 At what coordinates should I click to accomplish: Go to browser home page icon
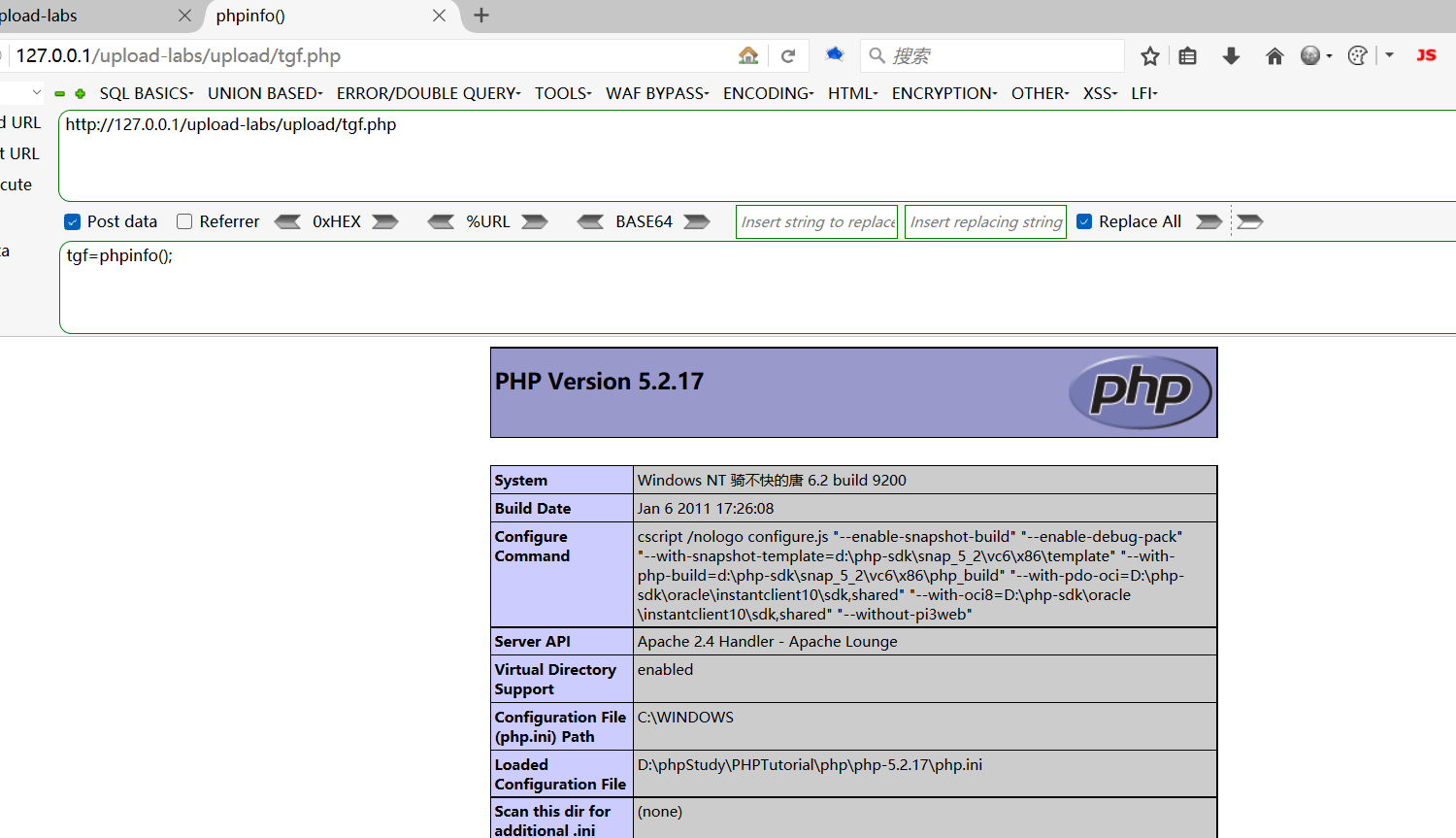point(1274,56)
